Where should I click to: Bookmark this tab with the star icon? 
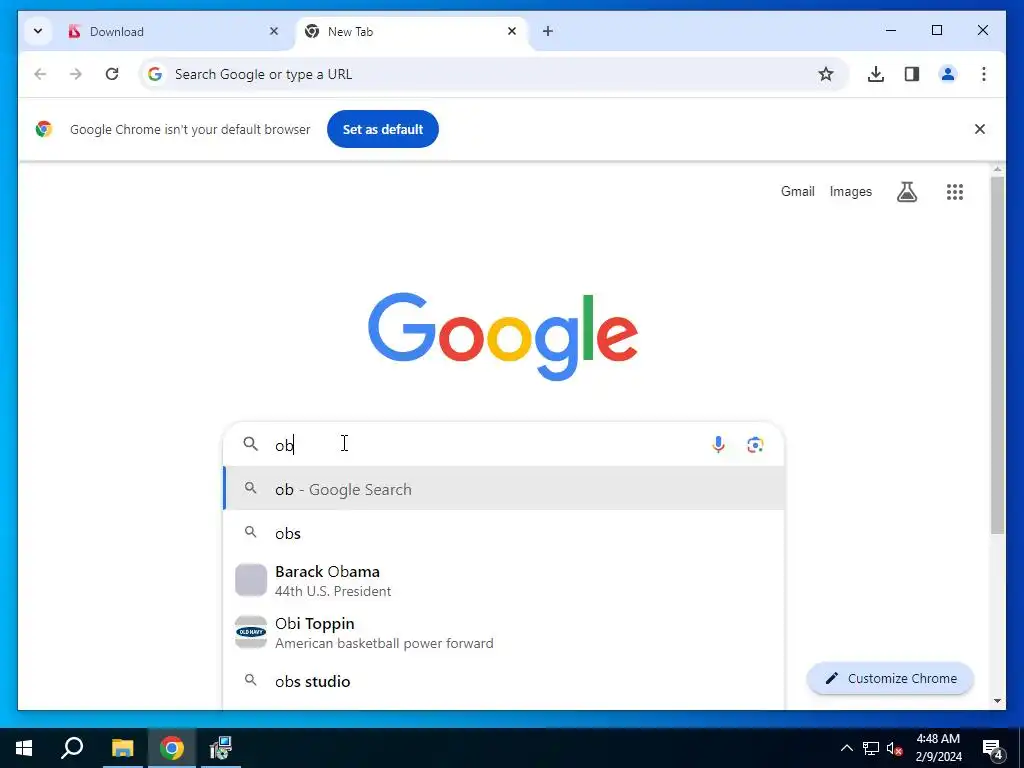coord(825,74)
